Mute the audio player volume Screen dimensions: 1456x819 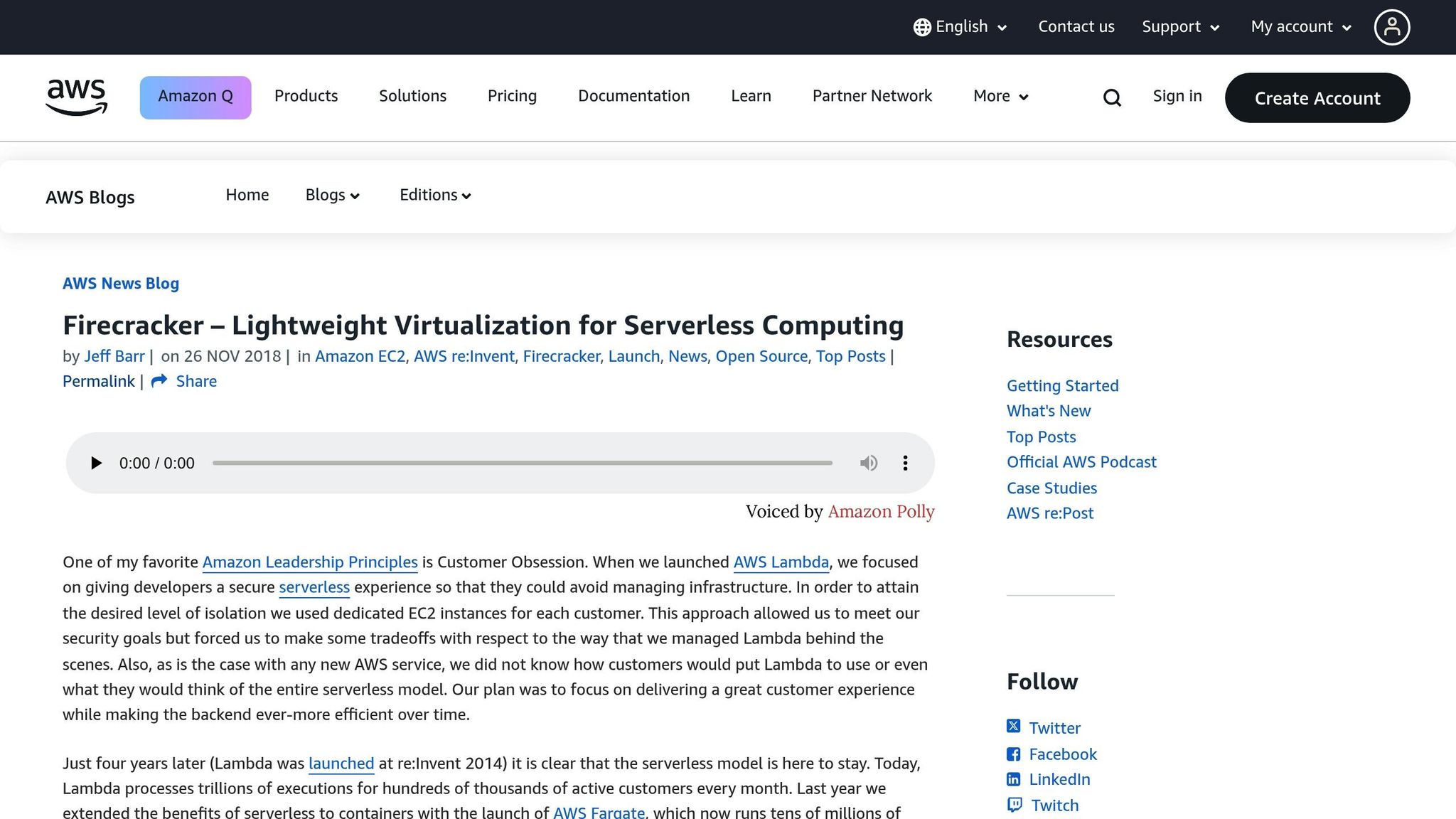[x=868, y=464]
